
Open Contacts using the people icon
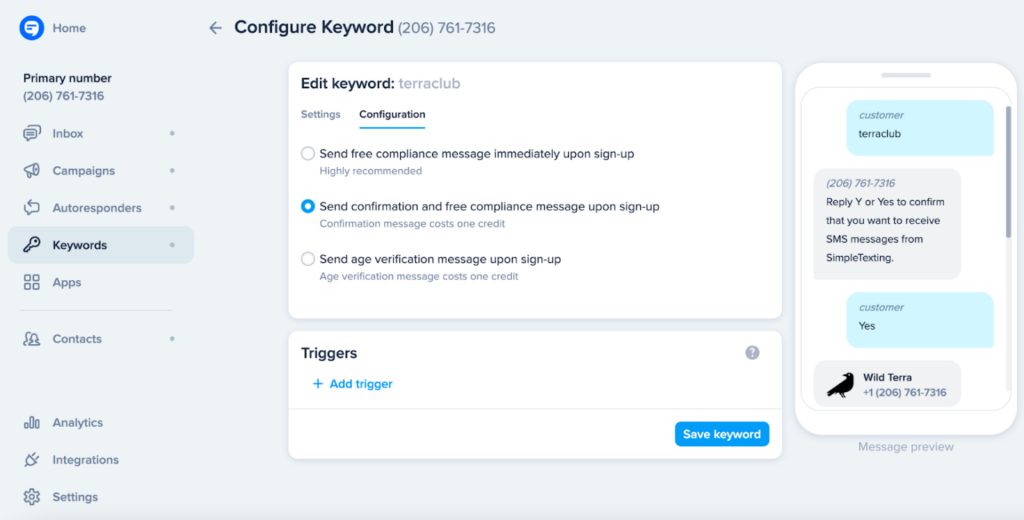coord(32,339)
